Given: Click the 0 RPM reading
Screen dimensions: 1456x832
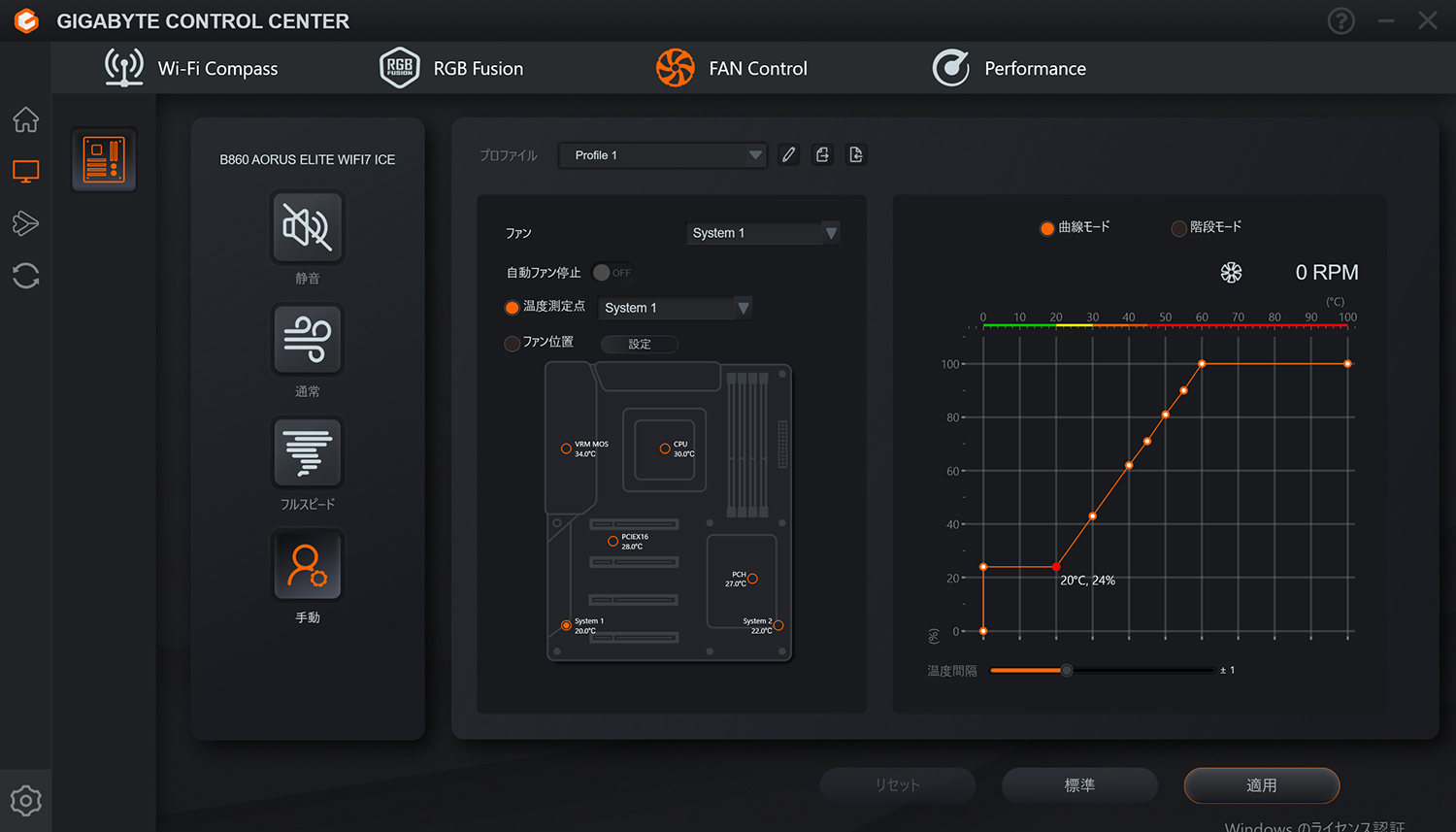Looking at the screenshot, I should [x=1327, y=273].
